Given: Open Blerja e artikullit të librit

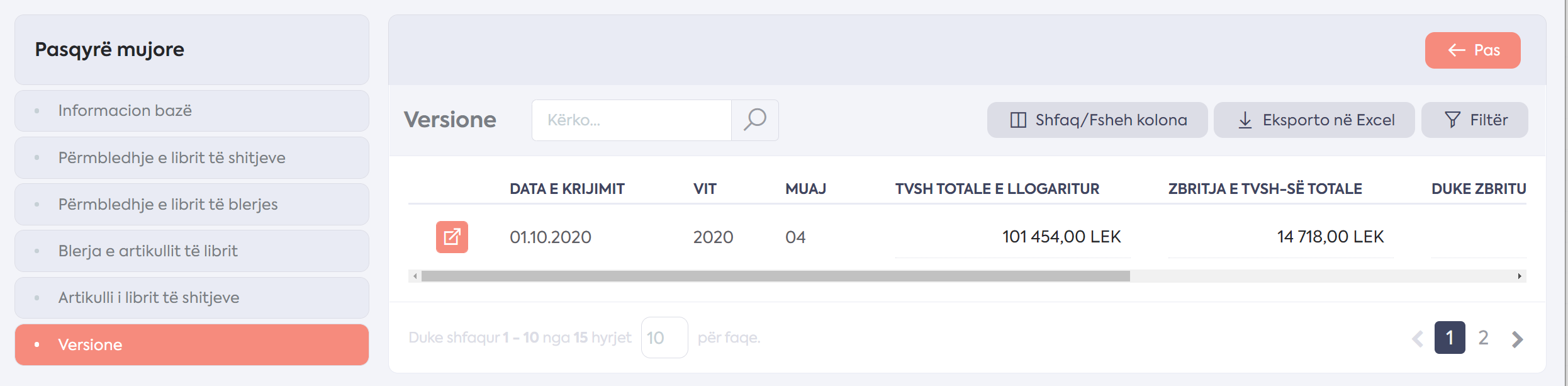Looking at the screenshot, I should 192,251.
